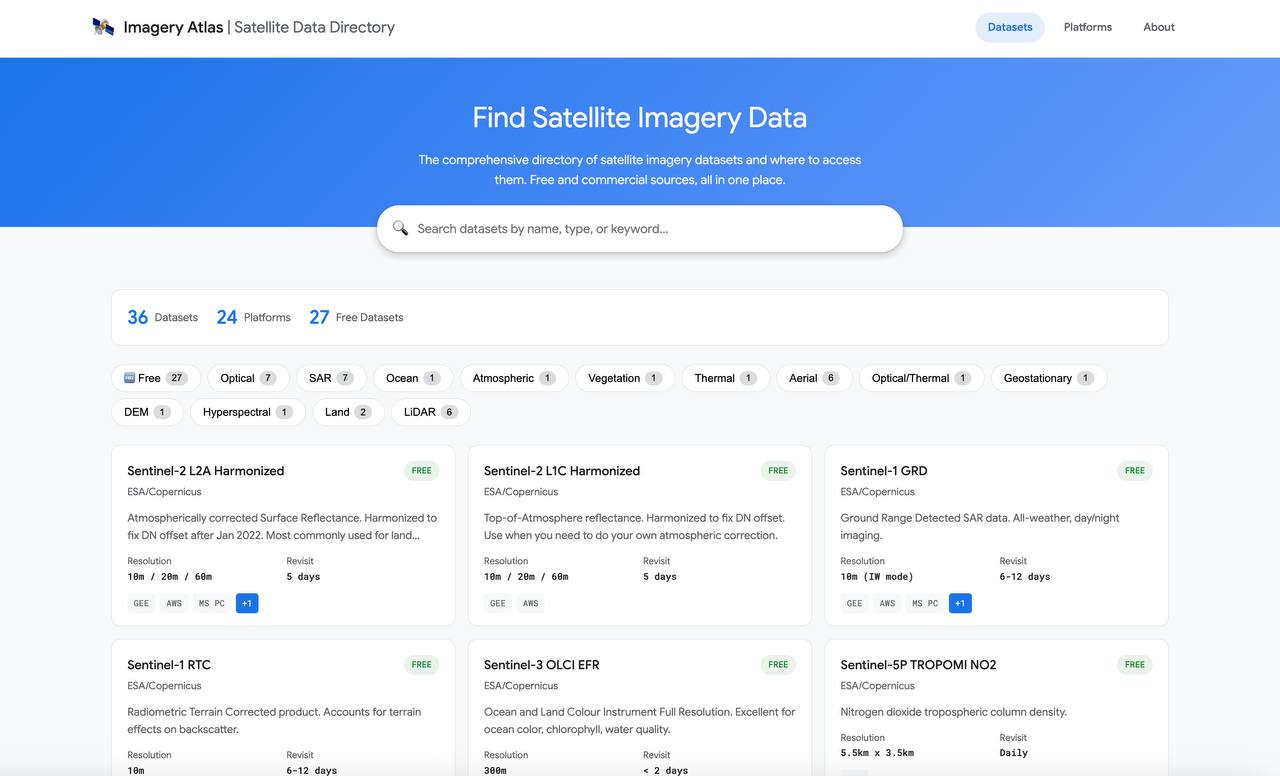Select the MS PC chip on Sentinel-2 L2A card

click(210, 603)
